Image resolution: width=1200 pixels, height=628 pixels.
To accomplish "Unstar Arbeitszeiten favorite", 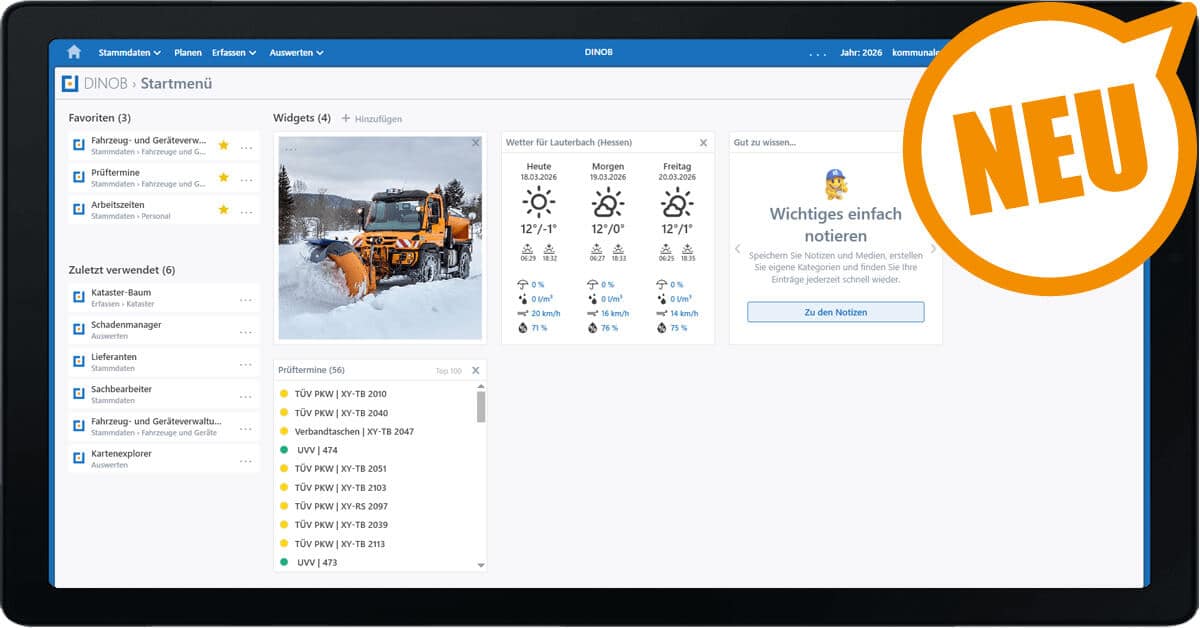I will coord(223,209).
